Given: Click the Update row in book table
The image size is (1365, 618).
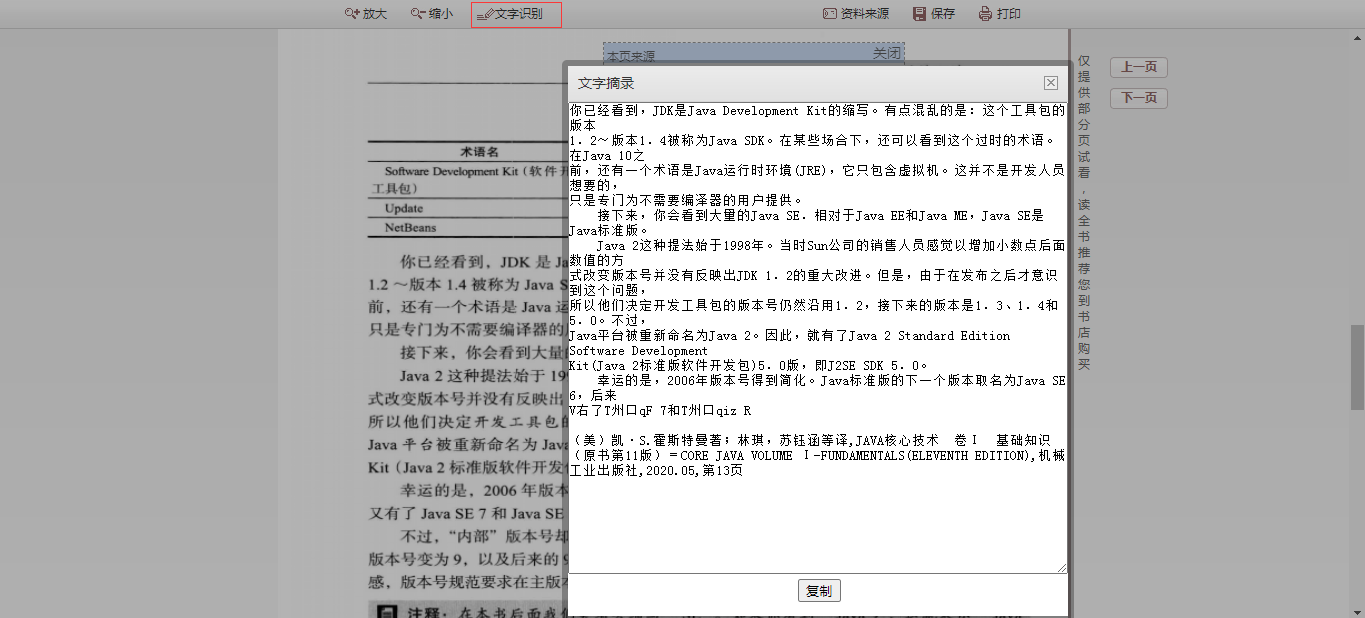Looking at the screenshot, I should [x=404, y=209].
